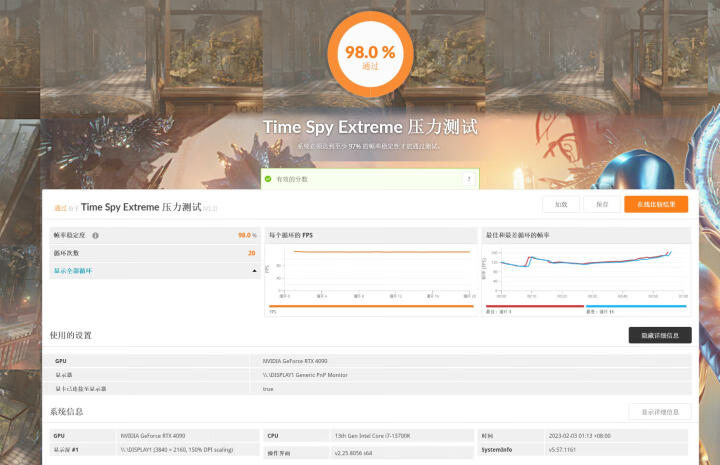Screen dimensions: 720x465
Task: Click the 显示详细信息 button in 系统信息
Action: click(660, 412)
